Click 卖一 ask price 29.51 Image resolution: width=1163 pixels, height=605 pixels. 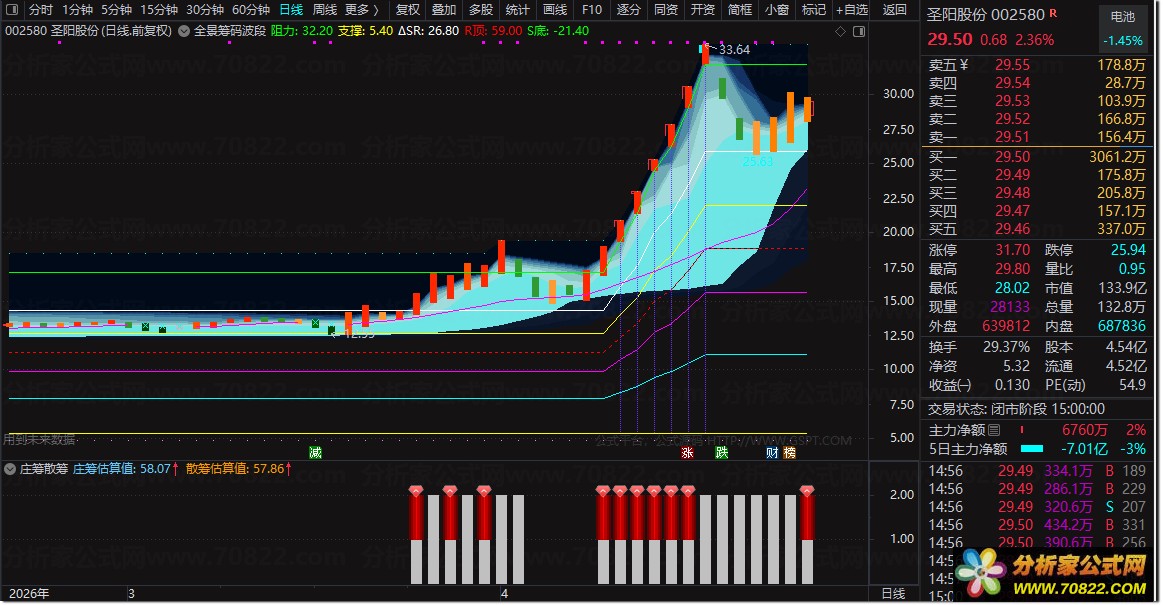click(1012, 136)
